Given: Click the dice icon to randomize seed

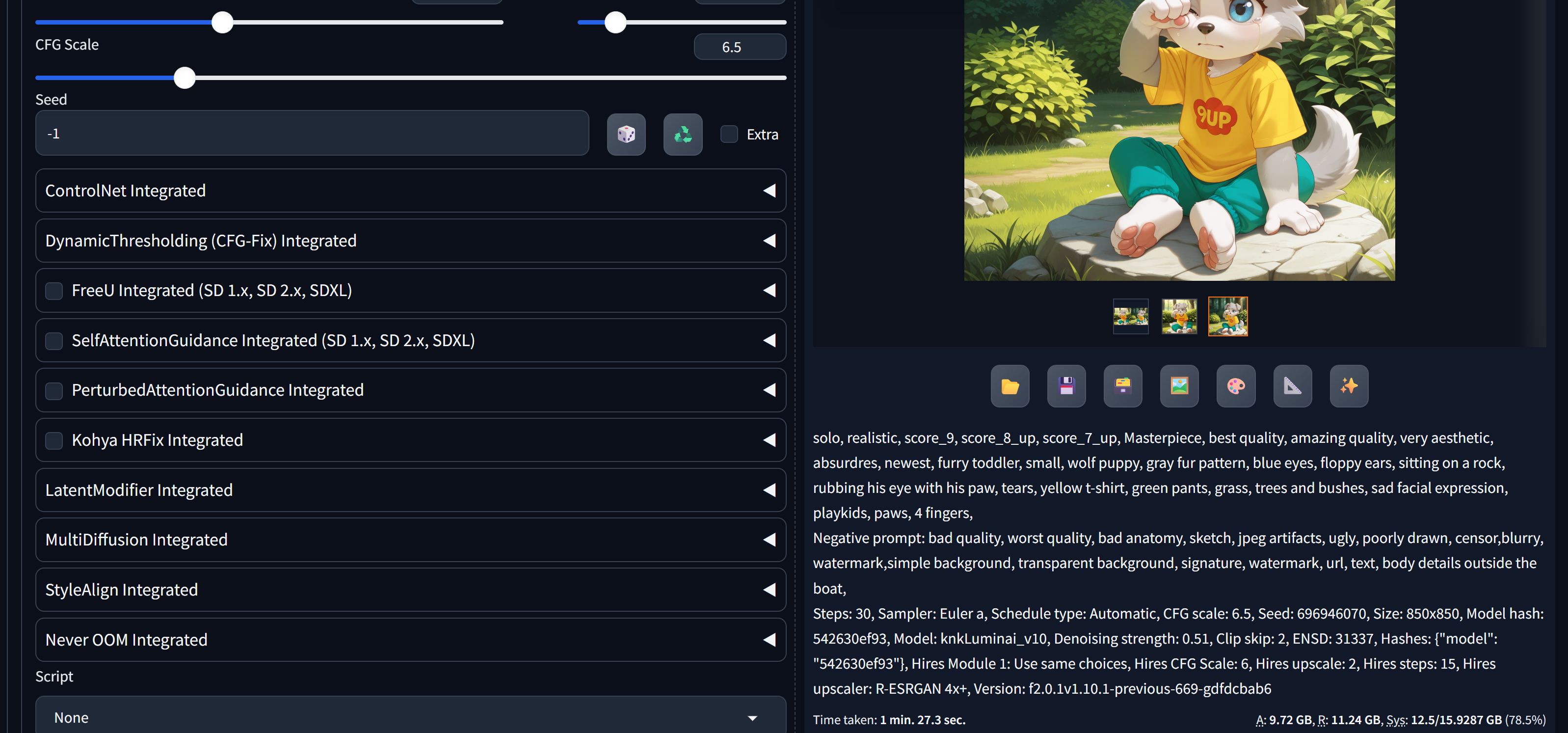Looking at the screenshot, I should (x=626, y=134).
